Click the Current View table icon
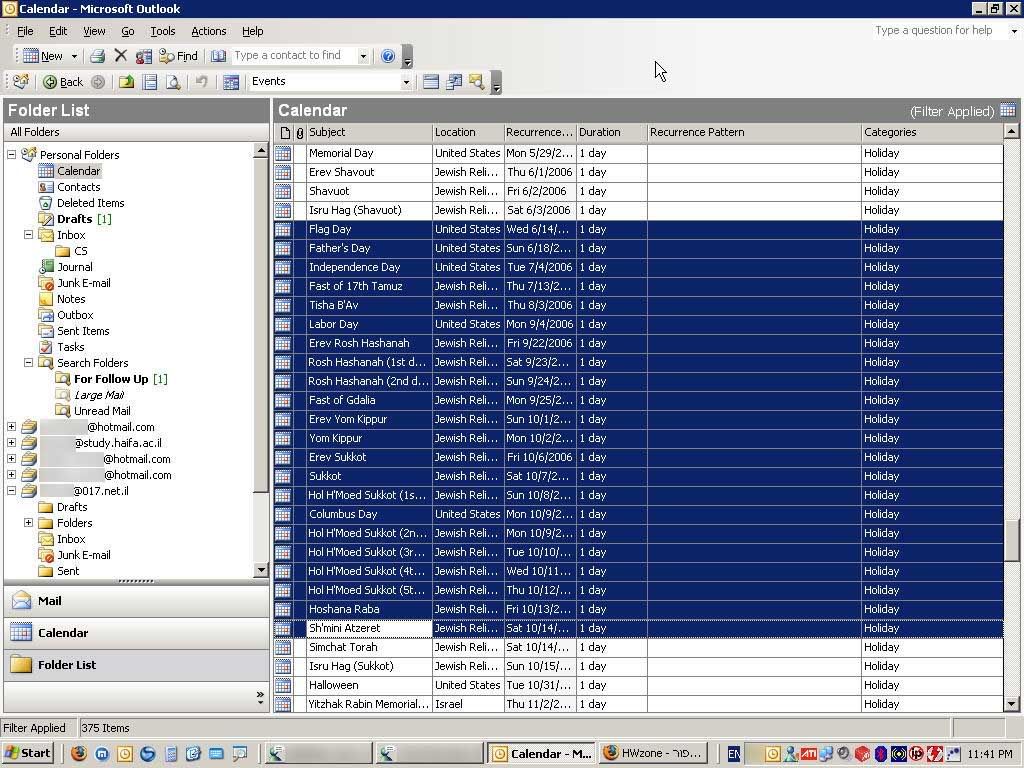 coord(231,82)
